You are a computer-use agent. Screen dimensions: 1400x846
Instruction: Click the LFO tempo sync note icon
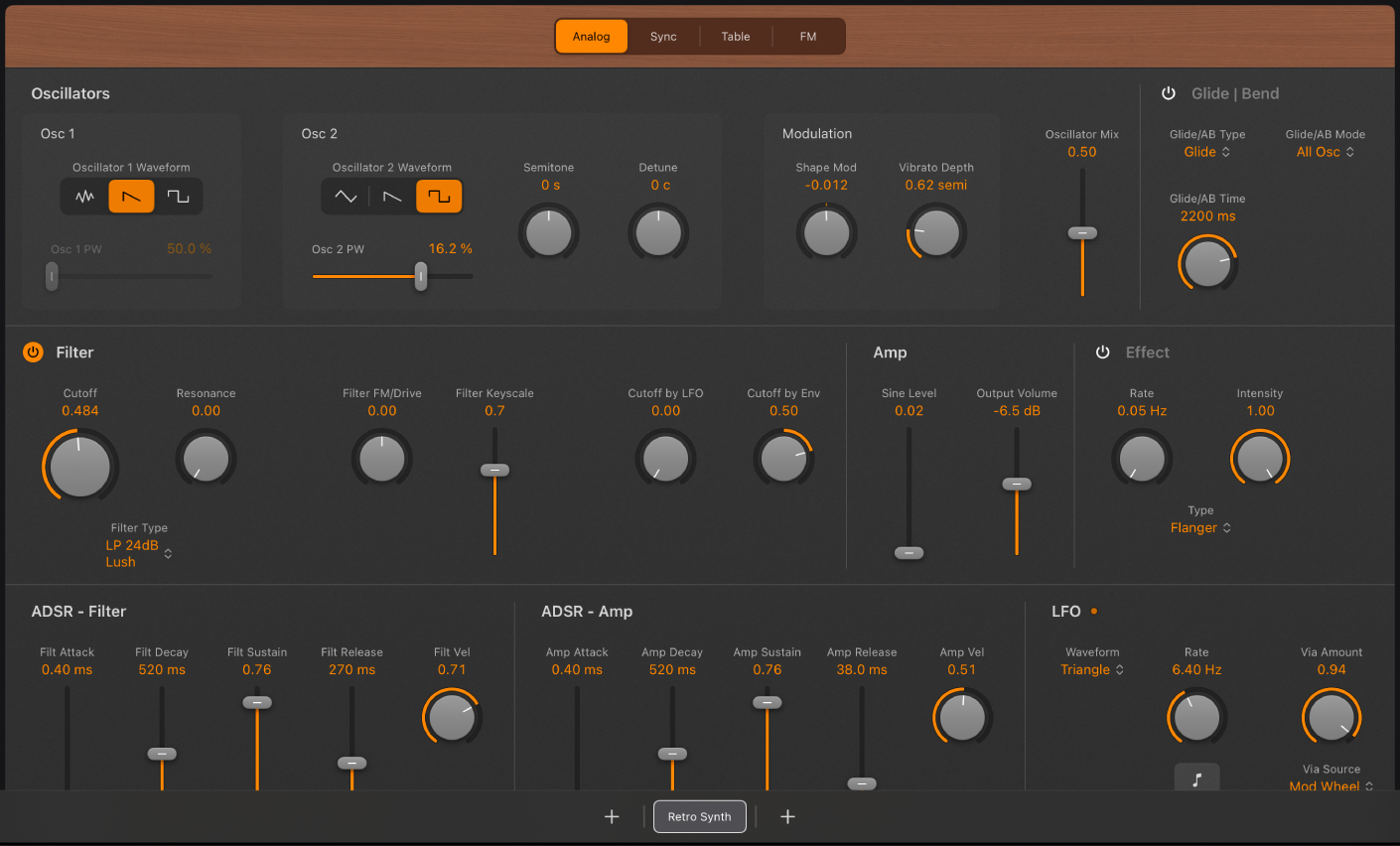click(x=1196, y=778)
